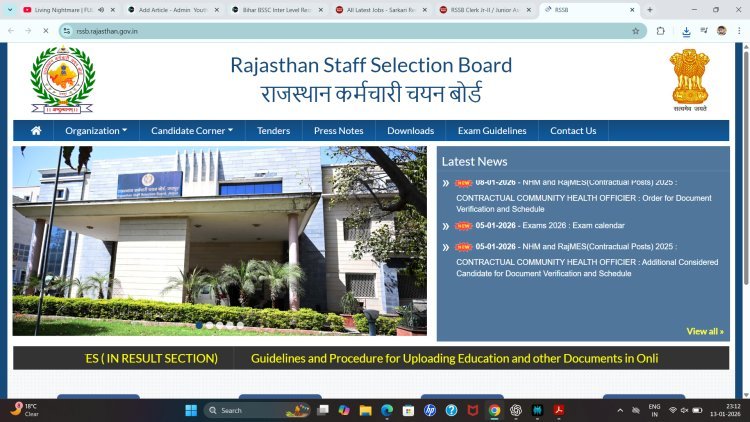
Task: Open a new tab with plus icon
Action: tap(650, 10)
